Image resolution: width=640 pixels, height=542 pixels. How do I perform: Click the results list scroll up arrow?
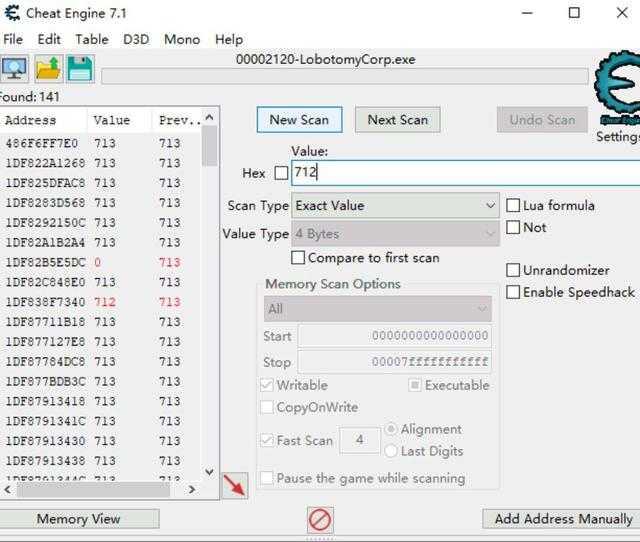(210, 117)
